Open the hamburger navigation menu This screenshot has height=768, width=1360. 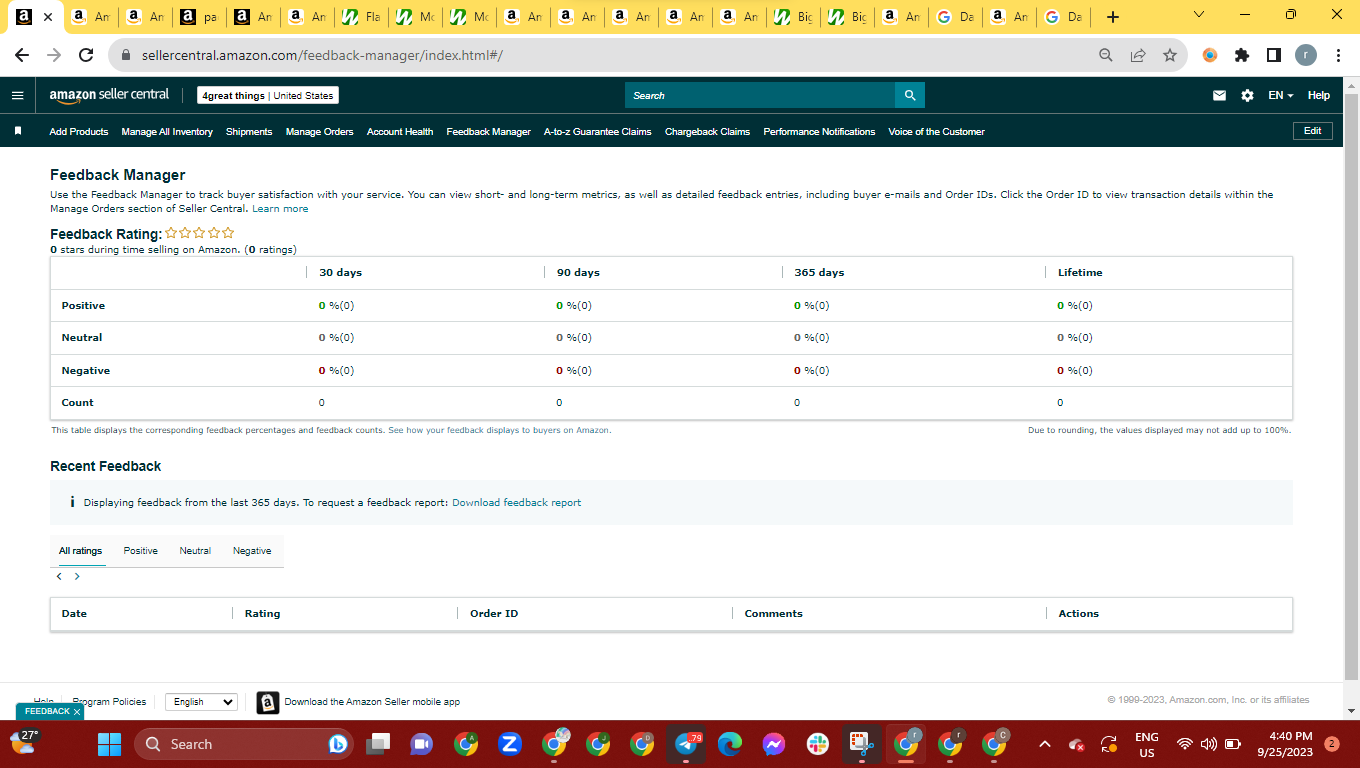(17, 95)
